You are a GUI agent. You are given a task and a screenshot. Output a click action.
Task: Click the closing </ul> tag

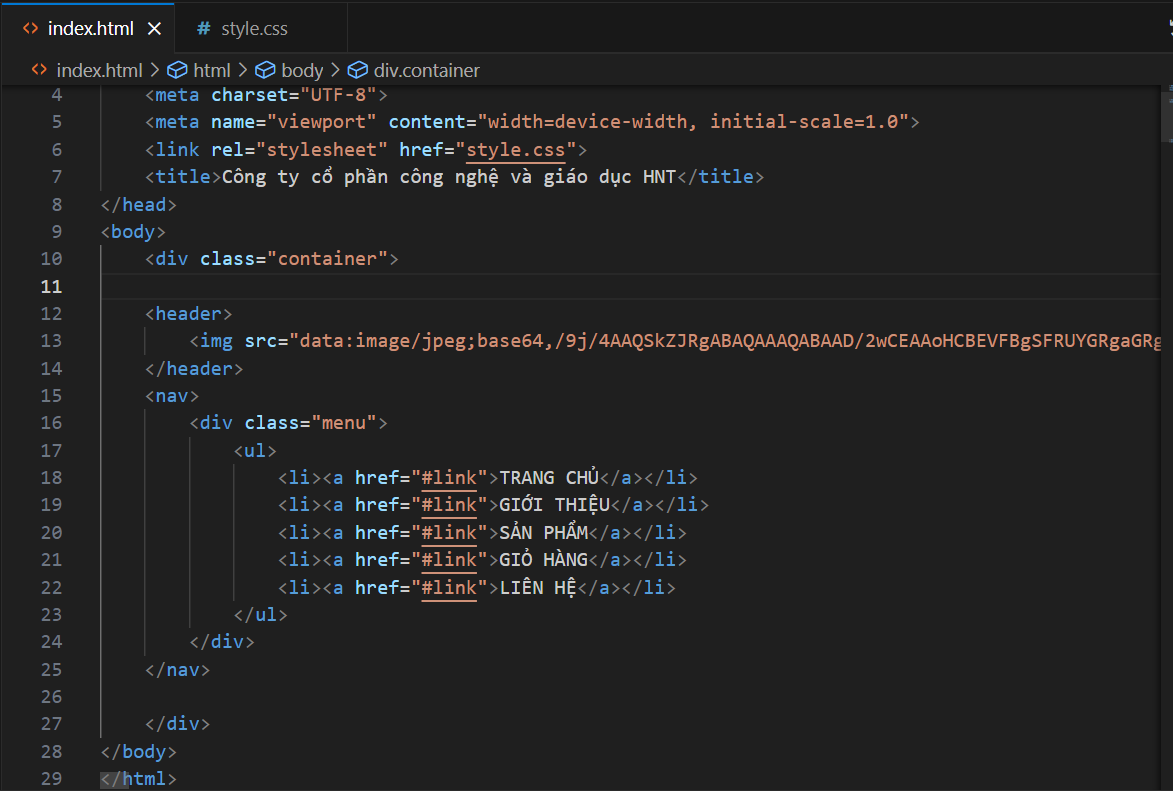(x=260, y=614)
